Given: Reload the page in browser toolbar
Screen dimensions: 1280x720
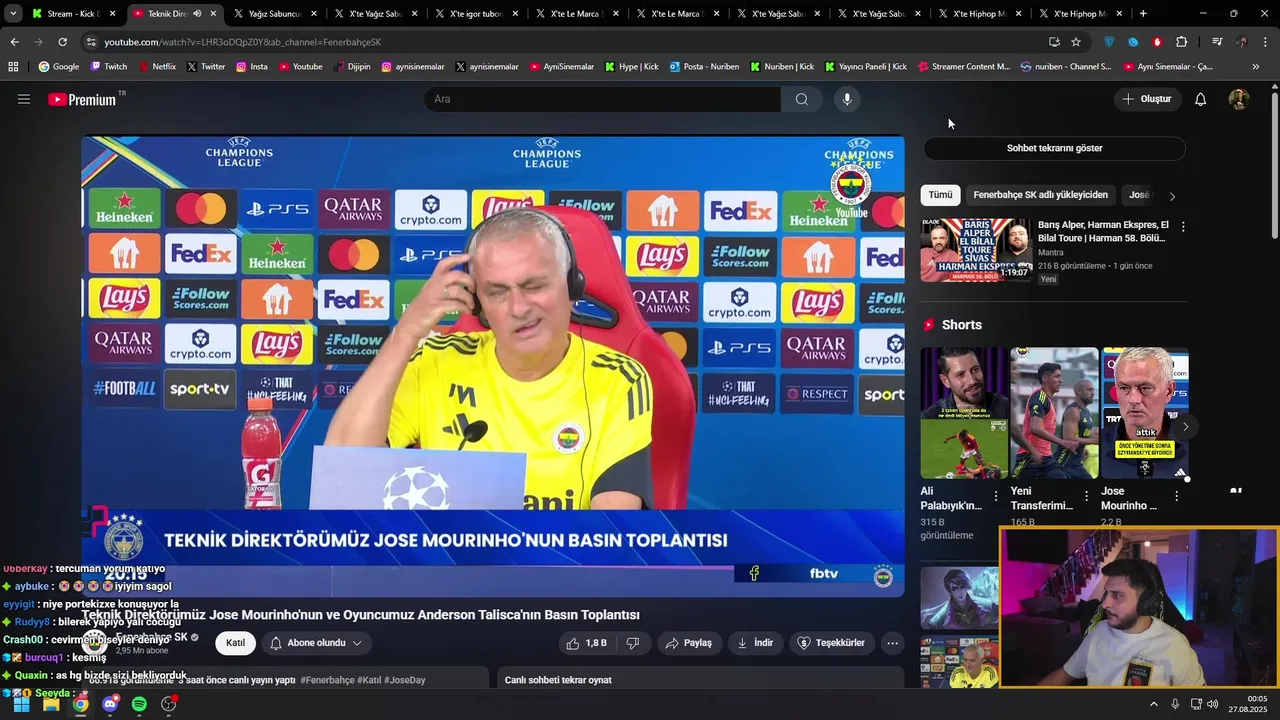Looking at the screenshot, I should (x=62, y=42).
